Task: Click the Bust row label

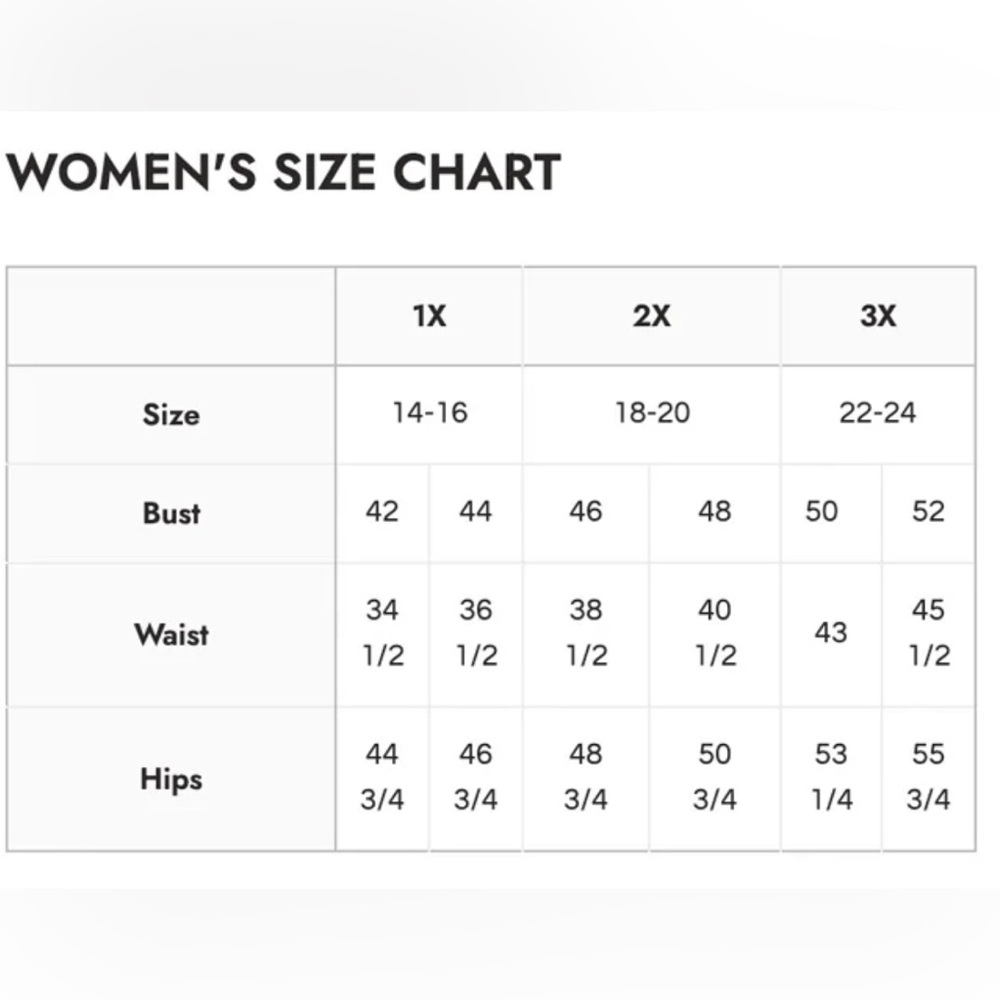Action: click(x=171, y=513)
